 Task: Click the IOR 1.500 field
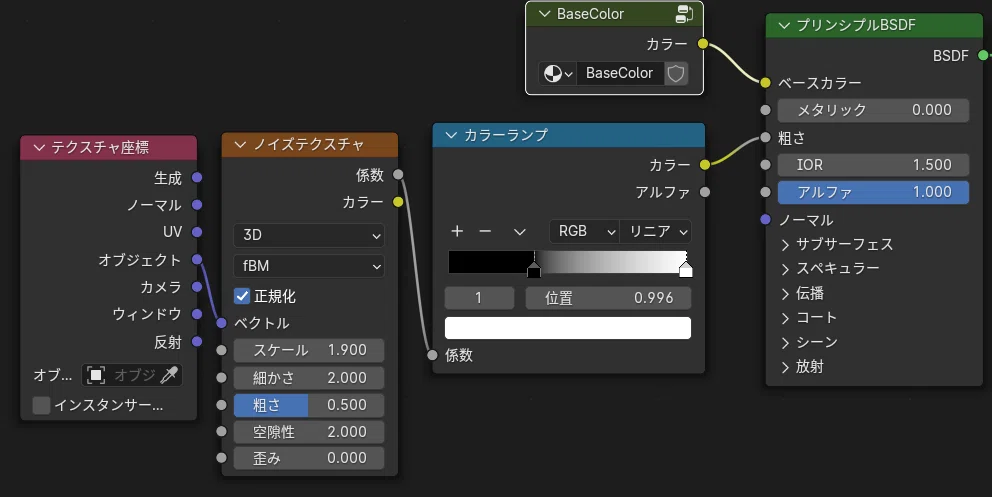(873, 165)
